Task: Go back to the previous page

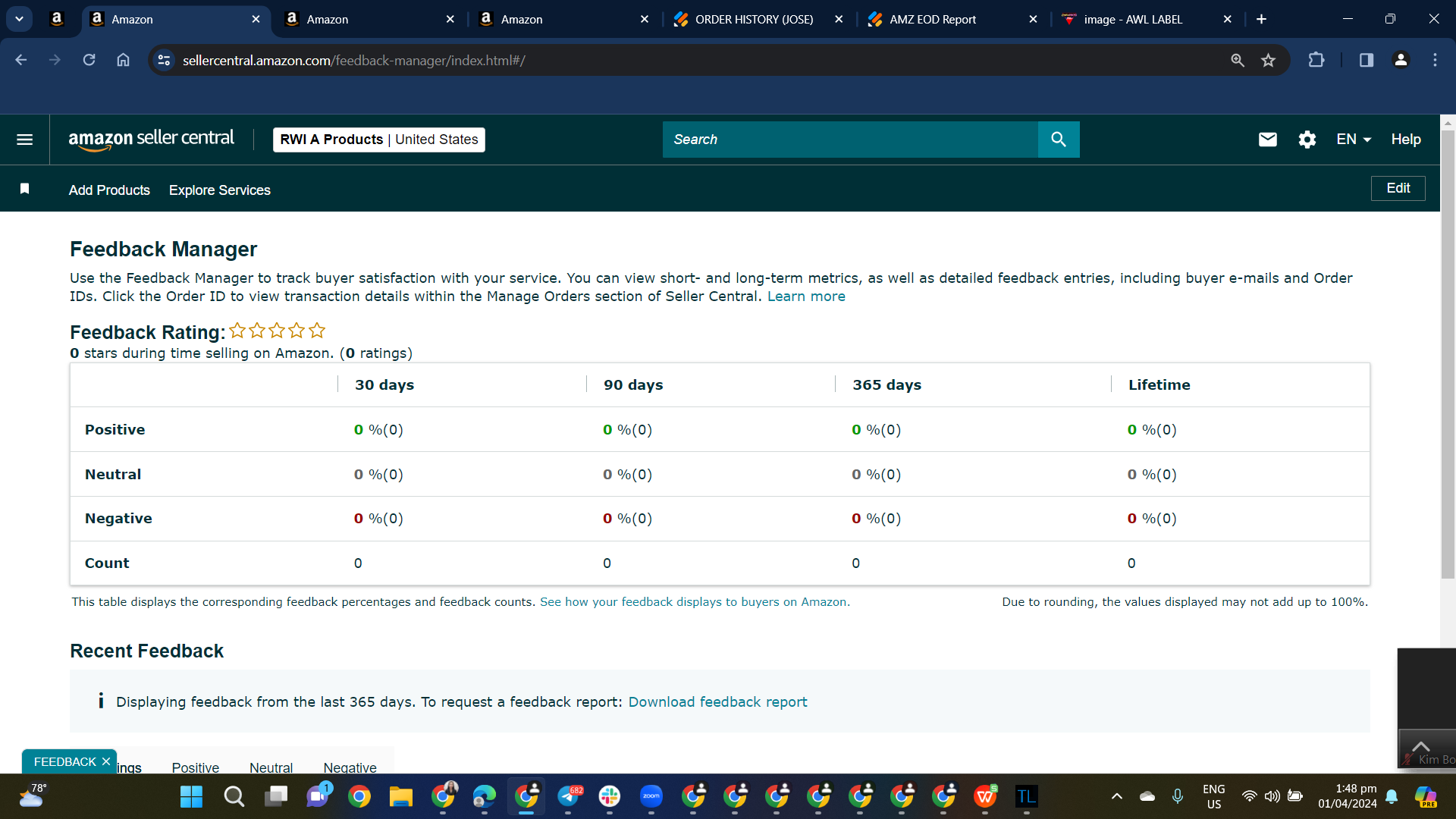Action: [x=21, y=60]
